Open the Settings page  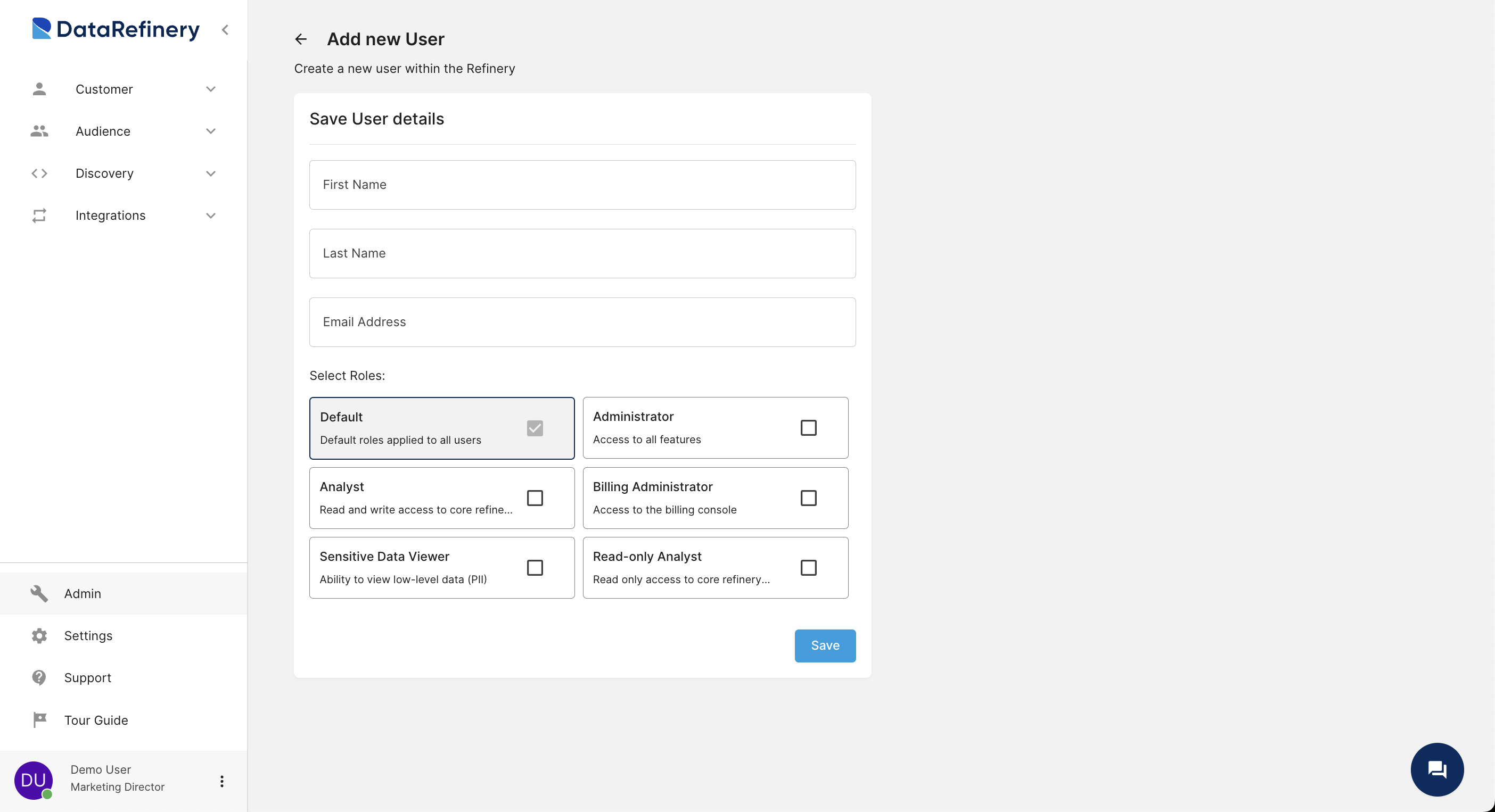coord(124,636)
